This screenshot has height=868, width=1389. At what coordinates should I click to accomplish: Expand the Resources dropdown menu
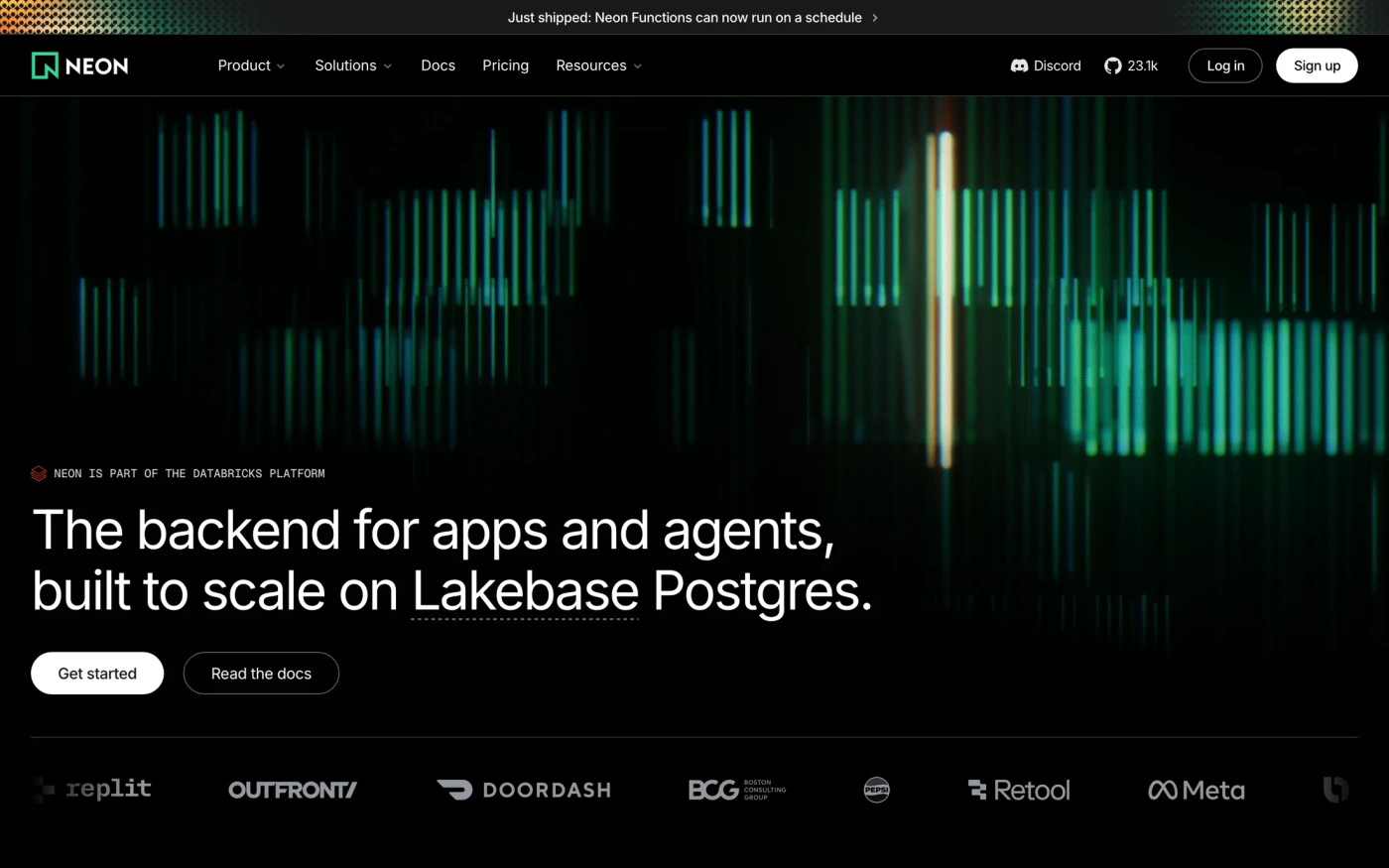pyautogui.click(x=598, y=65)
